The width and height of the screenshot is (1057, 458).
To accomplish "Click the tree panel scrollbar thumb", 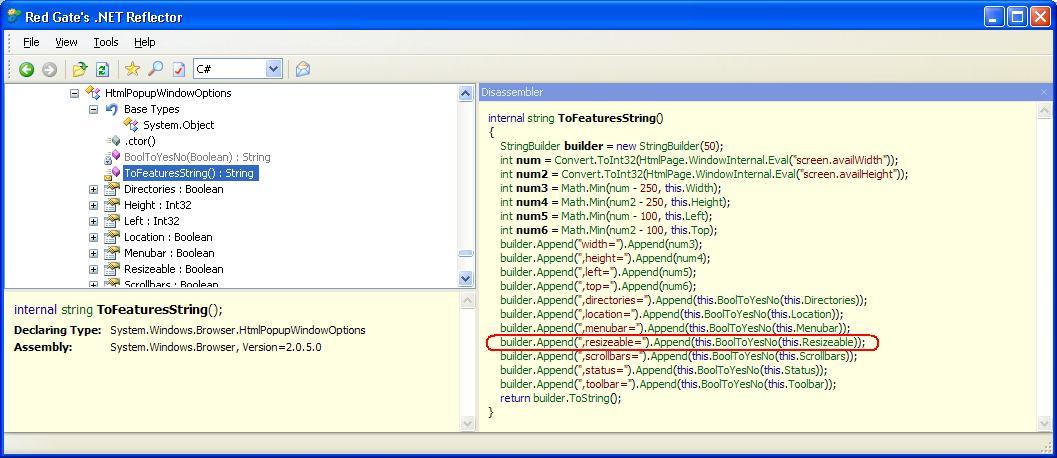I will [x=465, y=253].
